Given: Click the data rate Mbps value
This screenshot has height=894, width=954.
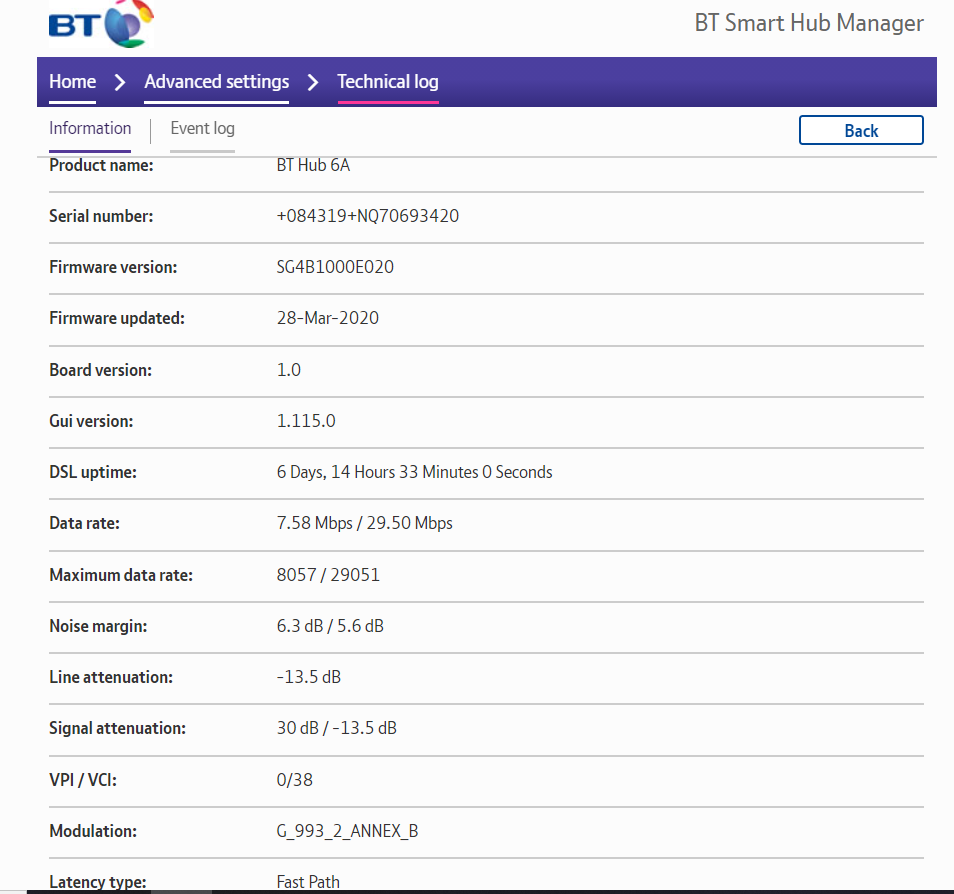Looking at the screenshot, I should (364, 524).
